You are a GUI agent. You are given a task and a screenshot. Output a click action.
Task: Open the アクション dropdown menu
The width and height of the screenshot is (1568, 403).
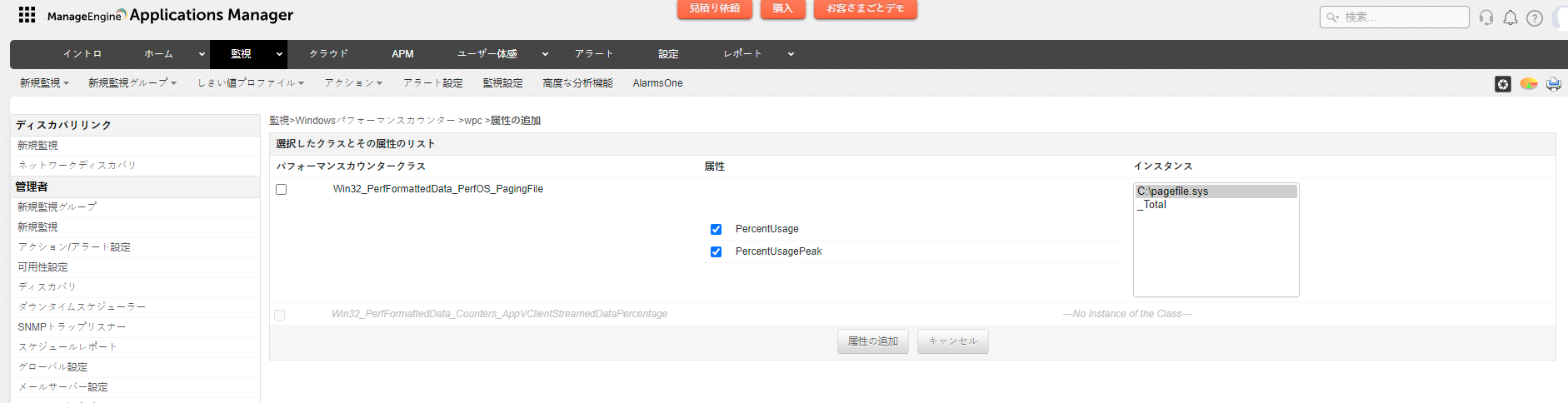[353, 83]
